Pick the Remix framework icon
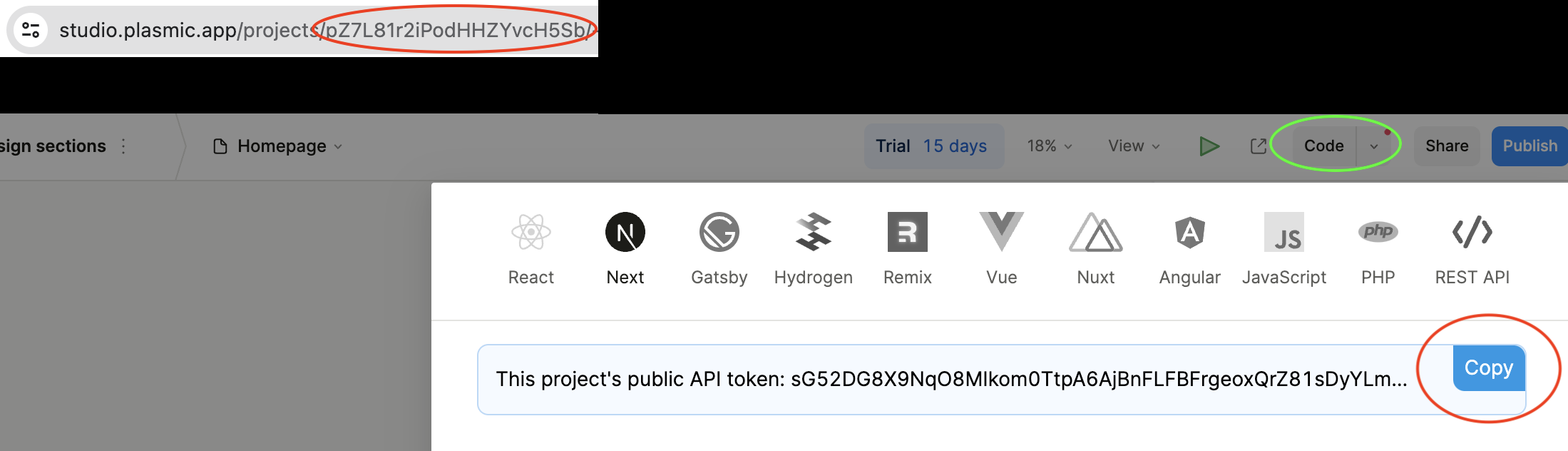This screenshot has width=1568, height=451. 907,232
